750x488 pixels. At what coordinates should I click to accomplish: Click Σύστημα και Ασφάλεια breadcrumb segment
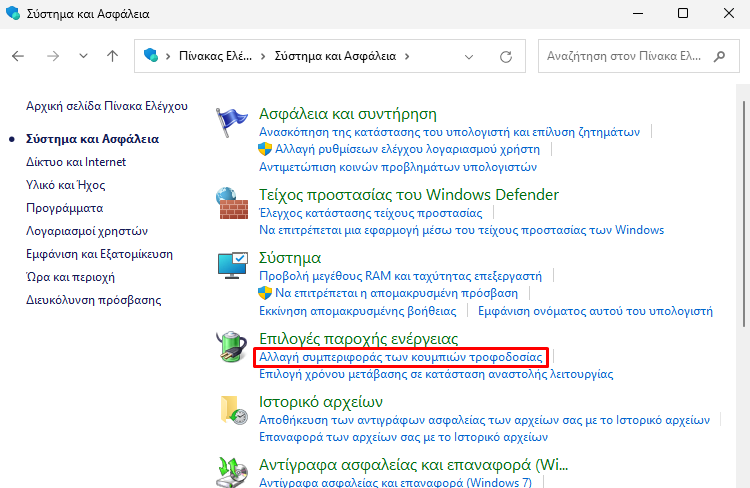(335, 56)
